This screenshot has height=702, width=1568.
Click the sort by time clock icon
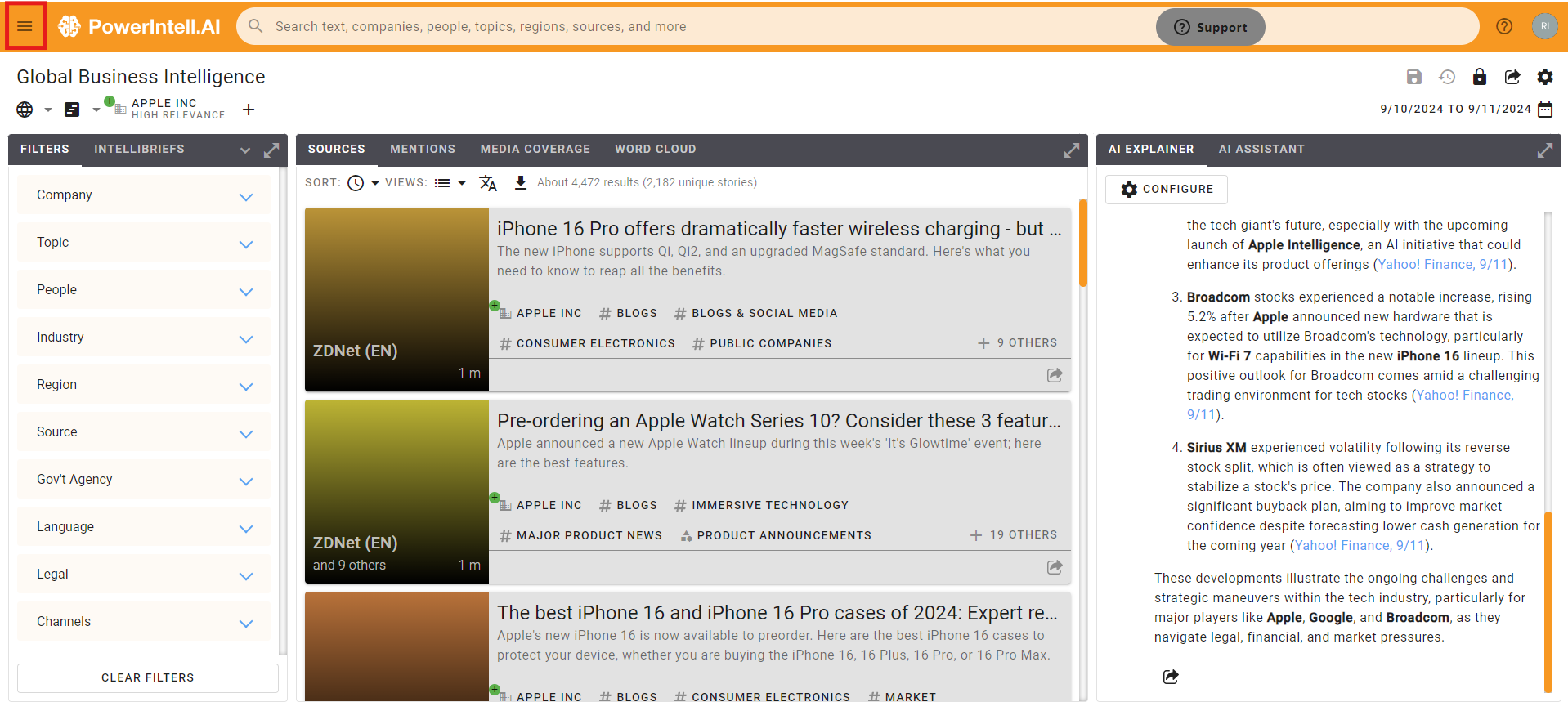pyautogui.click(x=356, y=183)
